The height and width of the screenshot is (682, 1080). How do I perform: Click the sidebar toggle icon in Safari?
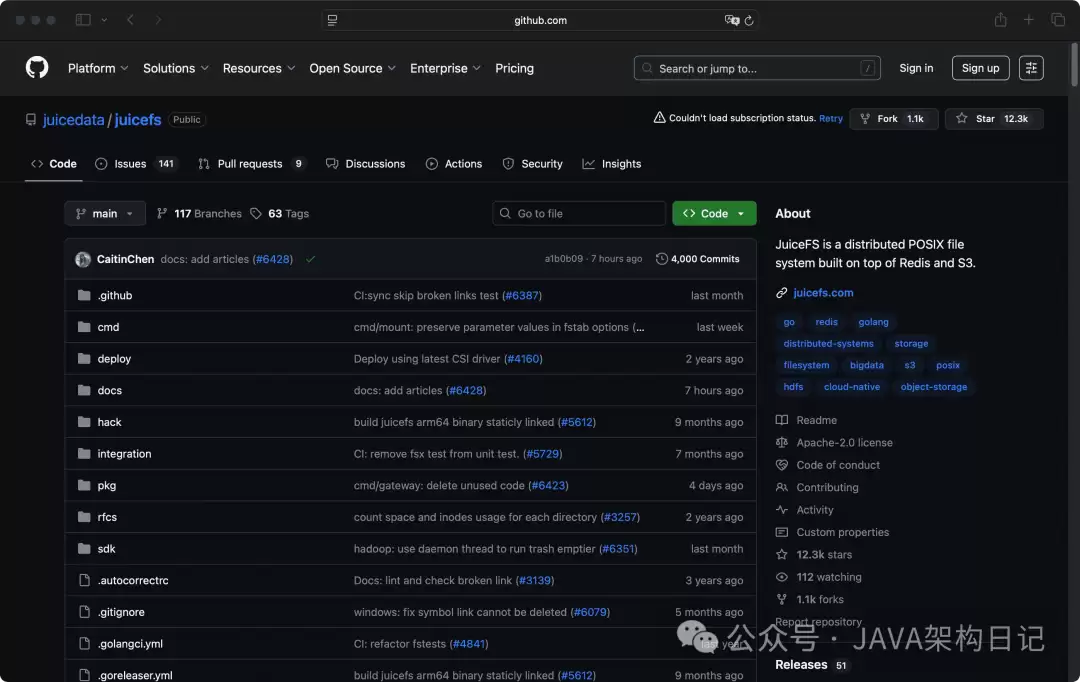click(83, 20)
